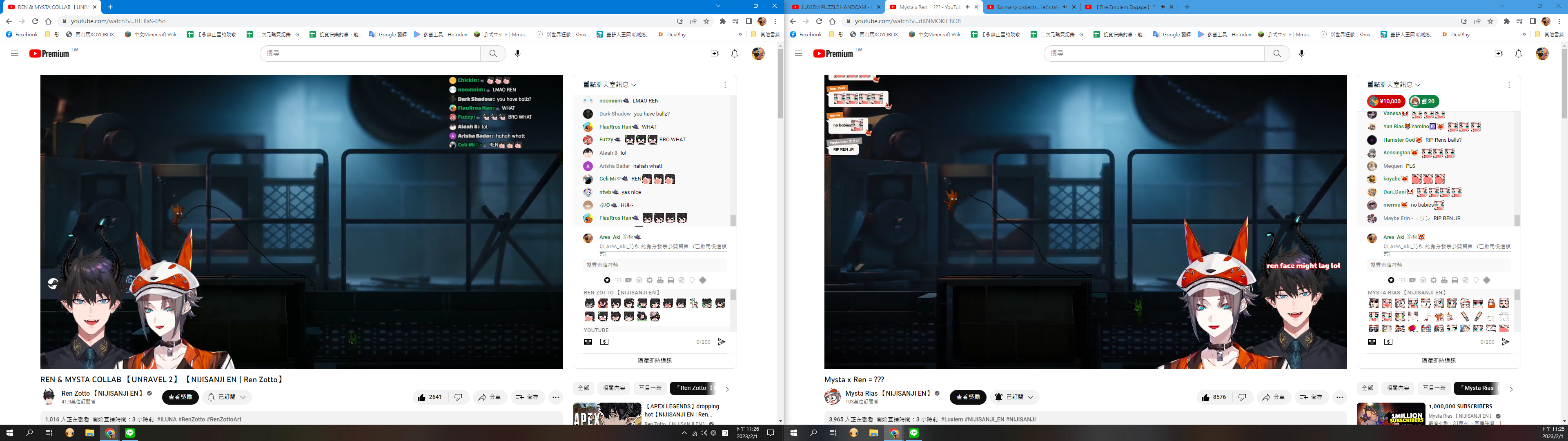The width and height of the screenshot is (1568, 441).
Task: Open YouTube guide menu in right window
Action: pos(799,53)
